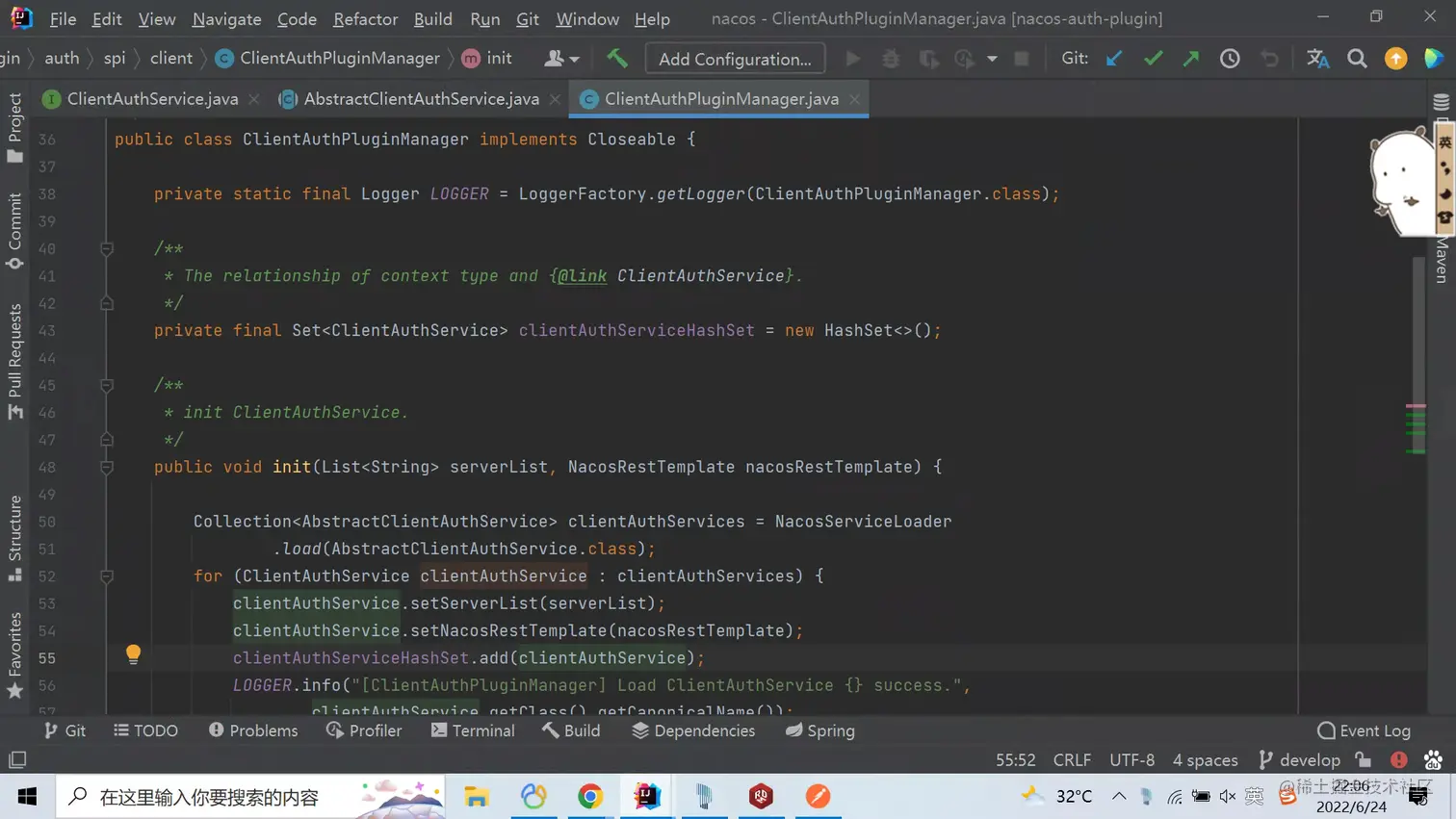Open the Dependencies tool window

coord(693,730)
